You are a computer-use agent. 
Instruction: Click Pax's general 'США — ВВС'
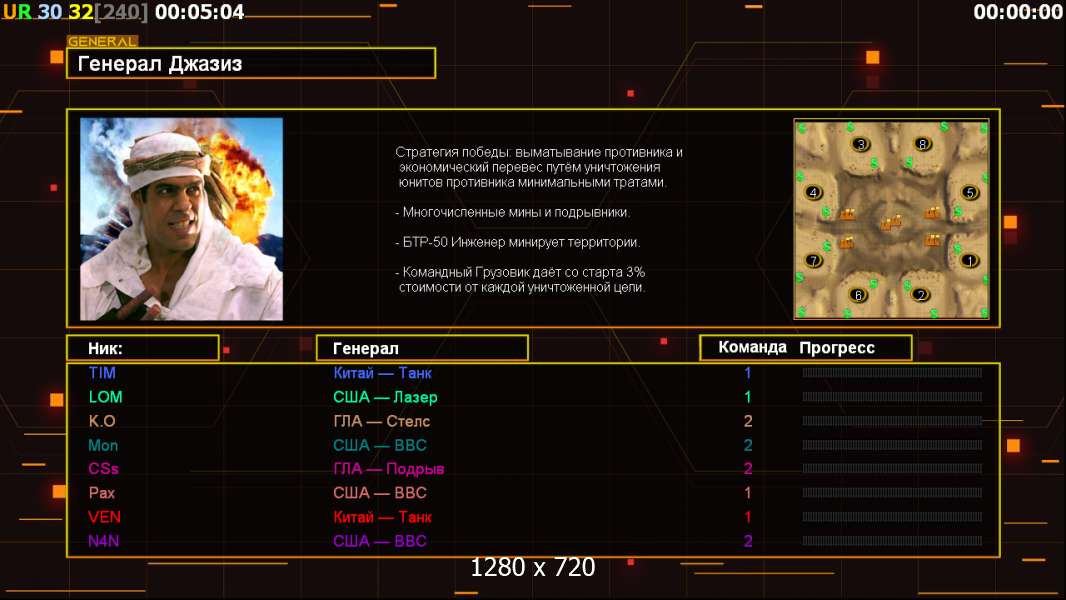coord(380,493)
